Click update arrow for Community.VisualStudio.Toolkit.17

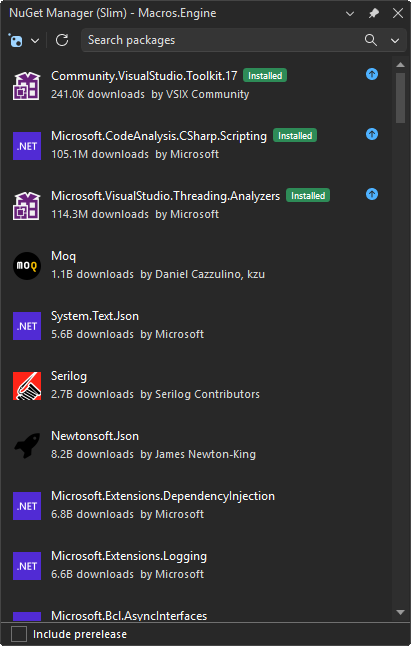[372, 74]
